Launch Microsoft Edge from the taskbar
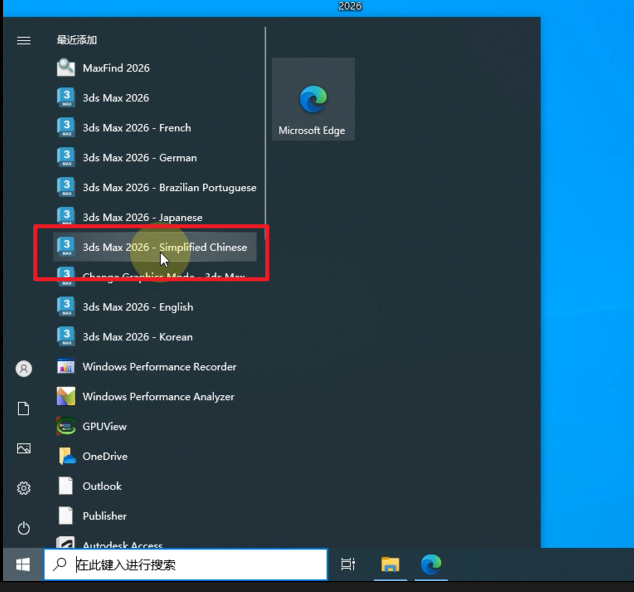The width and height of the screenshot is (634, 592). tap(431, 564)
